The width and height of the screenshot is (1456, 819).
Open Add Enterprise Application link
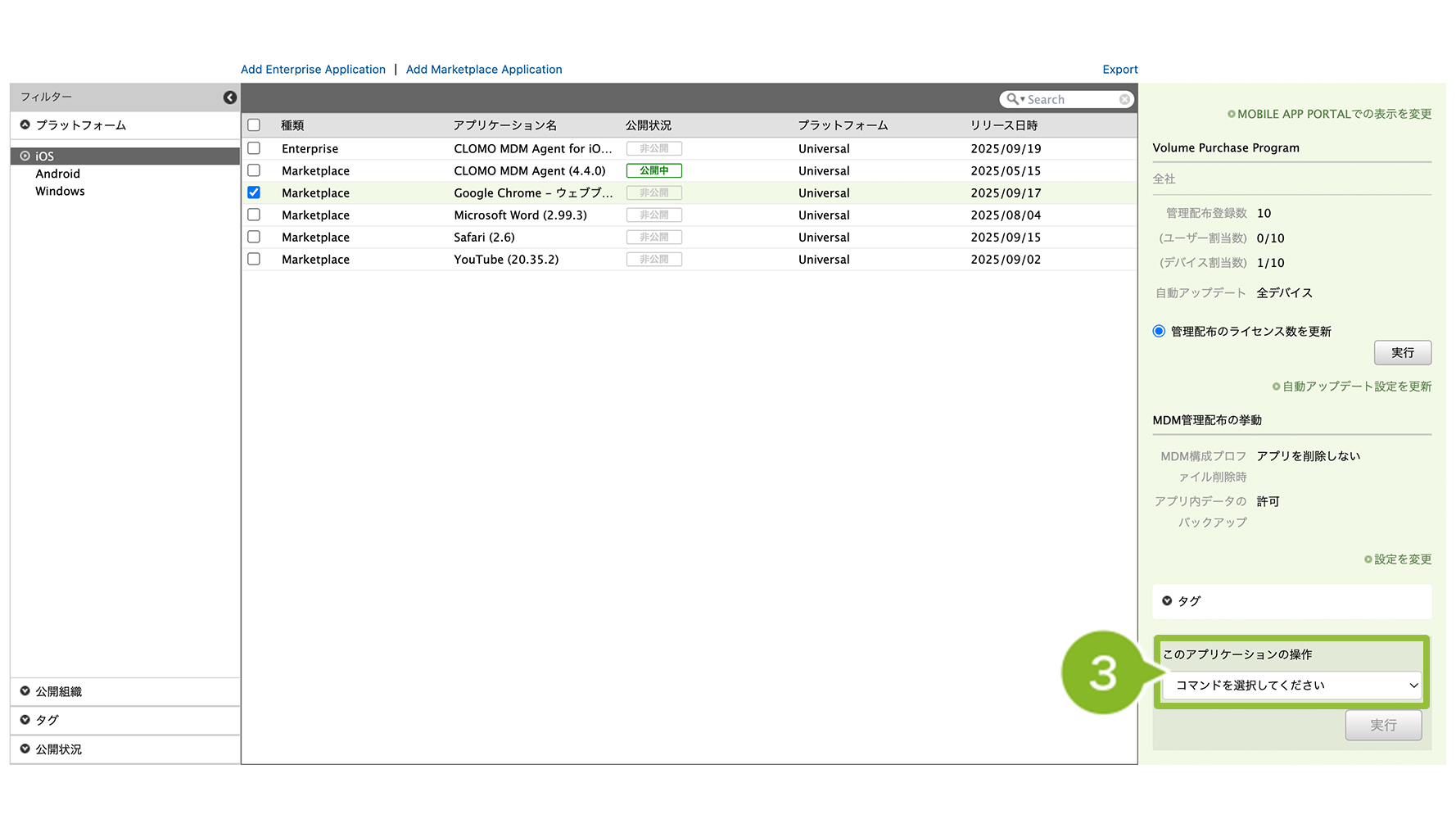(313, 70)
